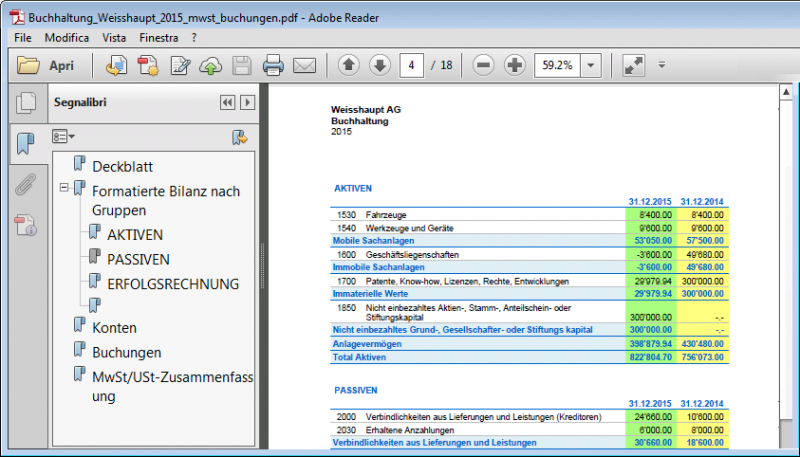Click the AKTIVEN section heading in document

click(353, 188)
